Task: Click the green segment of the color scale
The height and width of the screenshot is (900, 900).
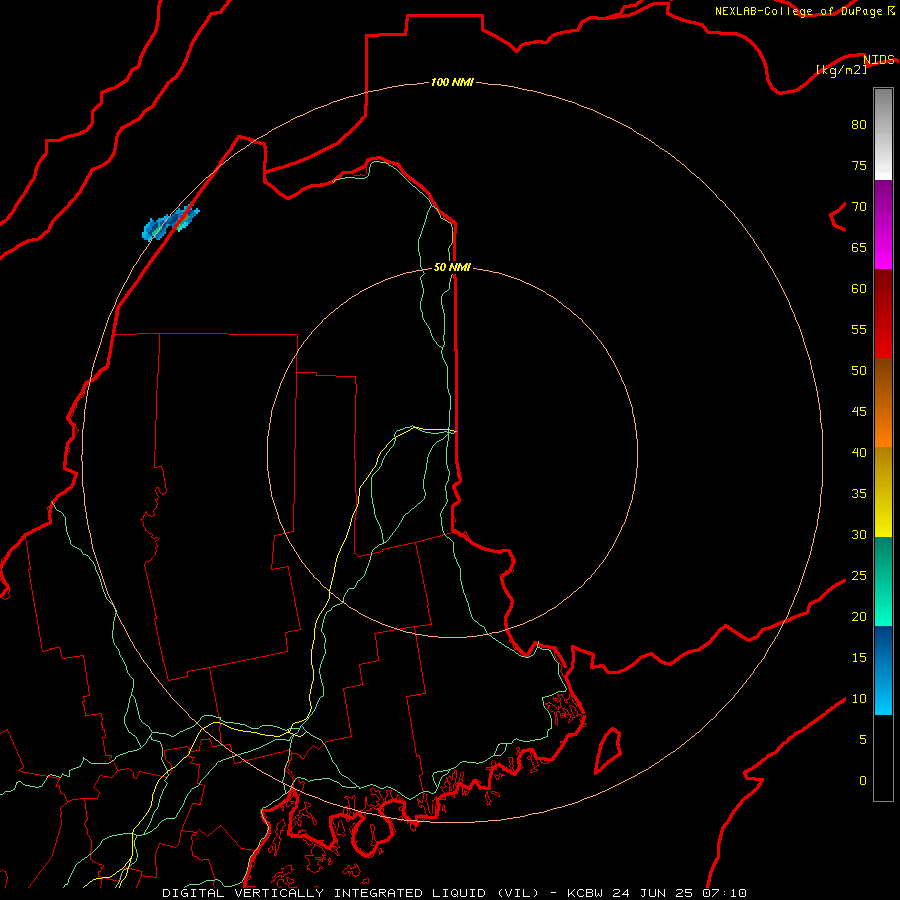Action: (883, 581)
